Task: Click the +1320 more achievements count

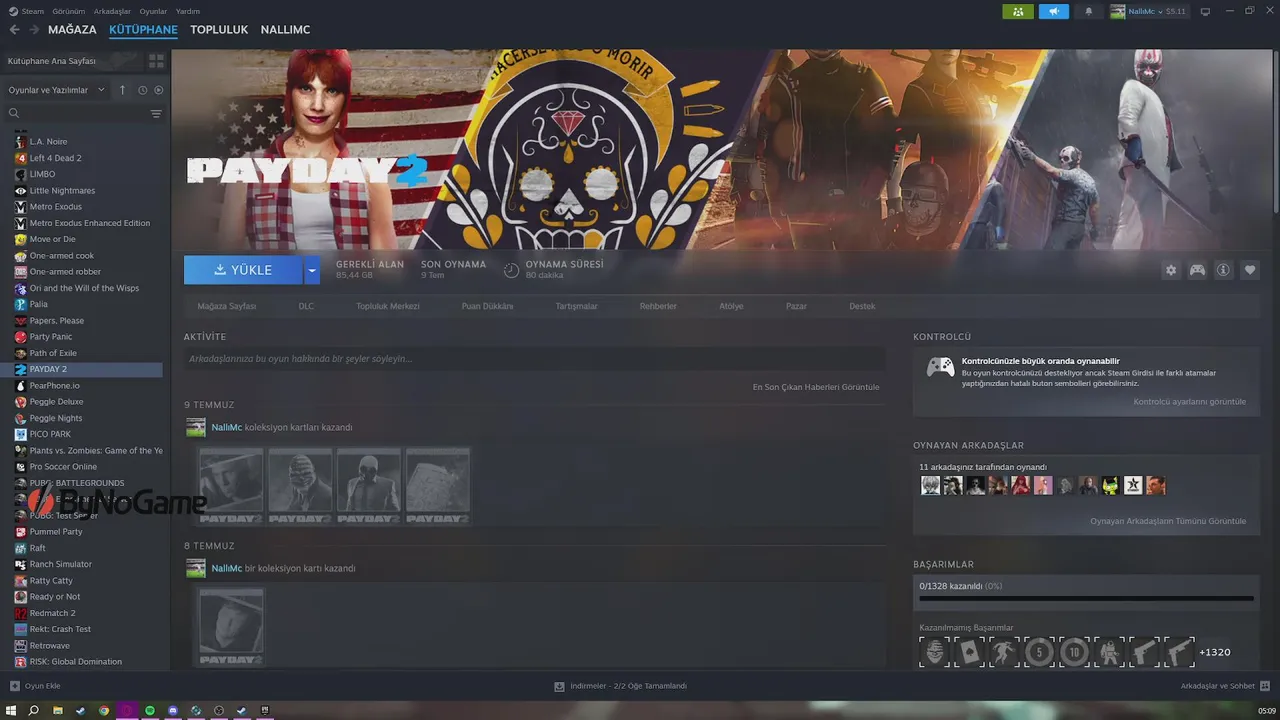Action: pos(1214,652)
